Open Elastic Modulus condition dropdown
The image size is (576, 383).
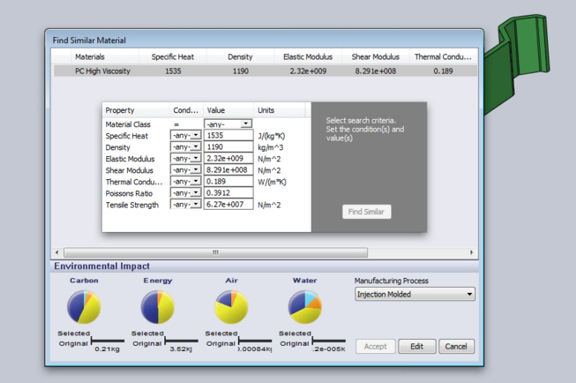(x=186, y=158)
